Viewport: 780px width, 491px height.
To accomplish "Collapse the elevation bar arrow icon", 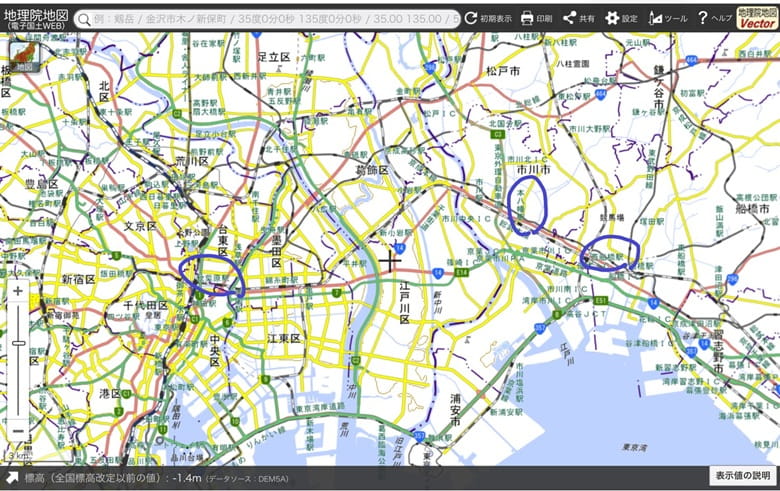I will (x=12, y=476).
